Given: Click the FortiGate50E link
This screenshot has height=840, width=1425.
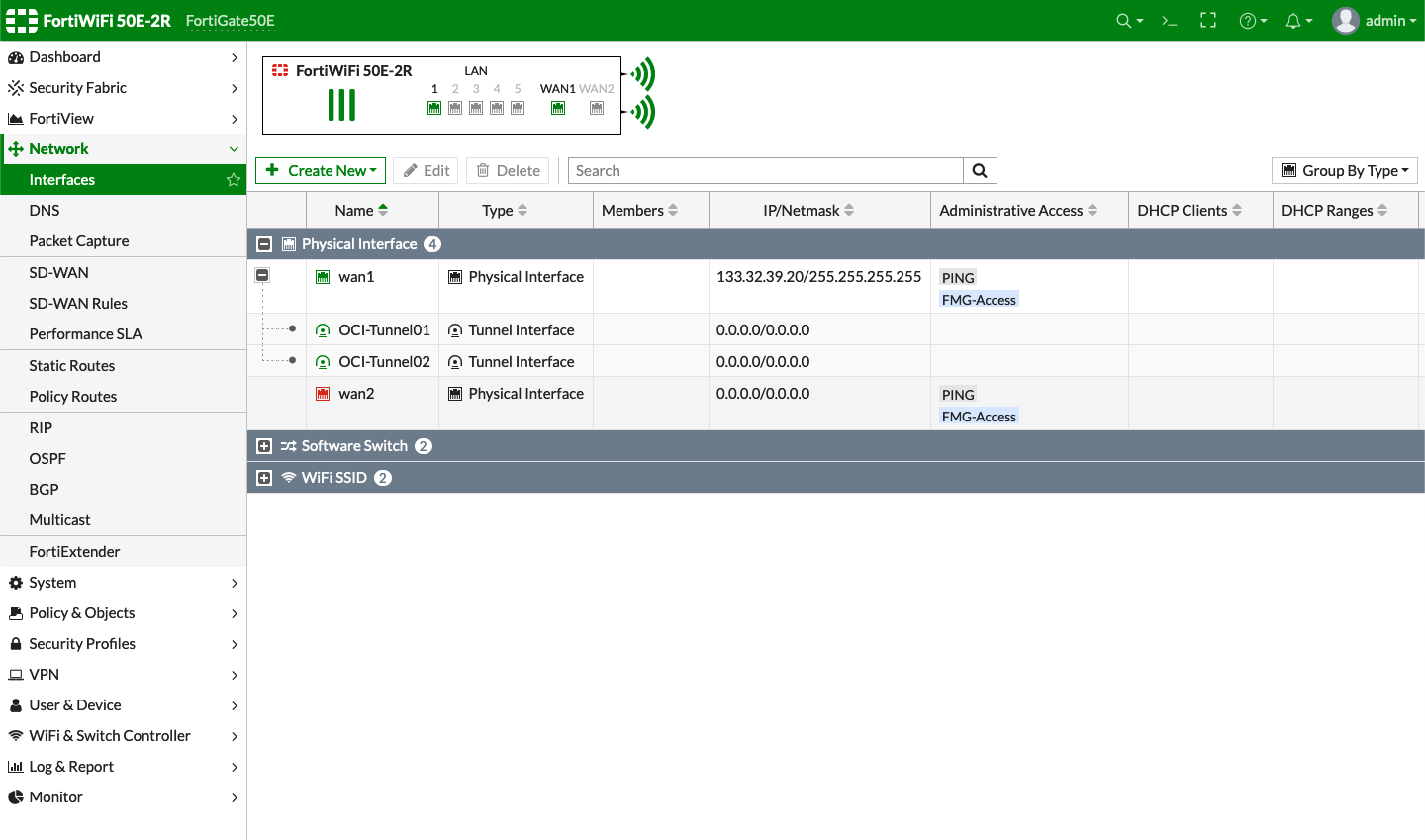Looking at the screenshot, I should pyautogui.click(x=231, y=20).
